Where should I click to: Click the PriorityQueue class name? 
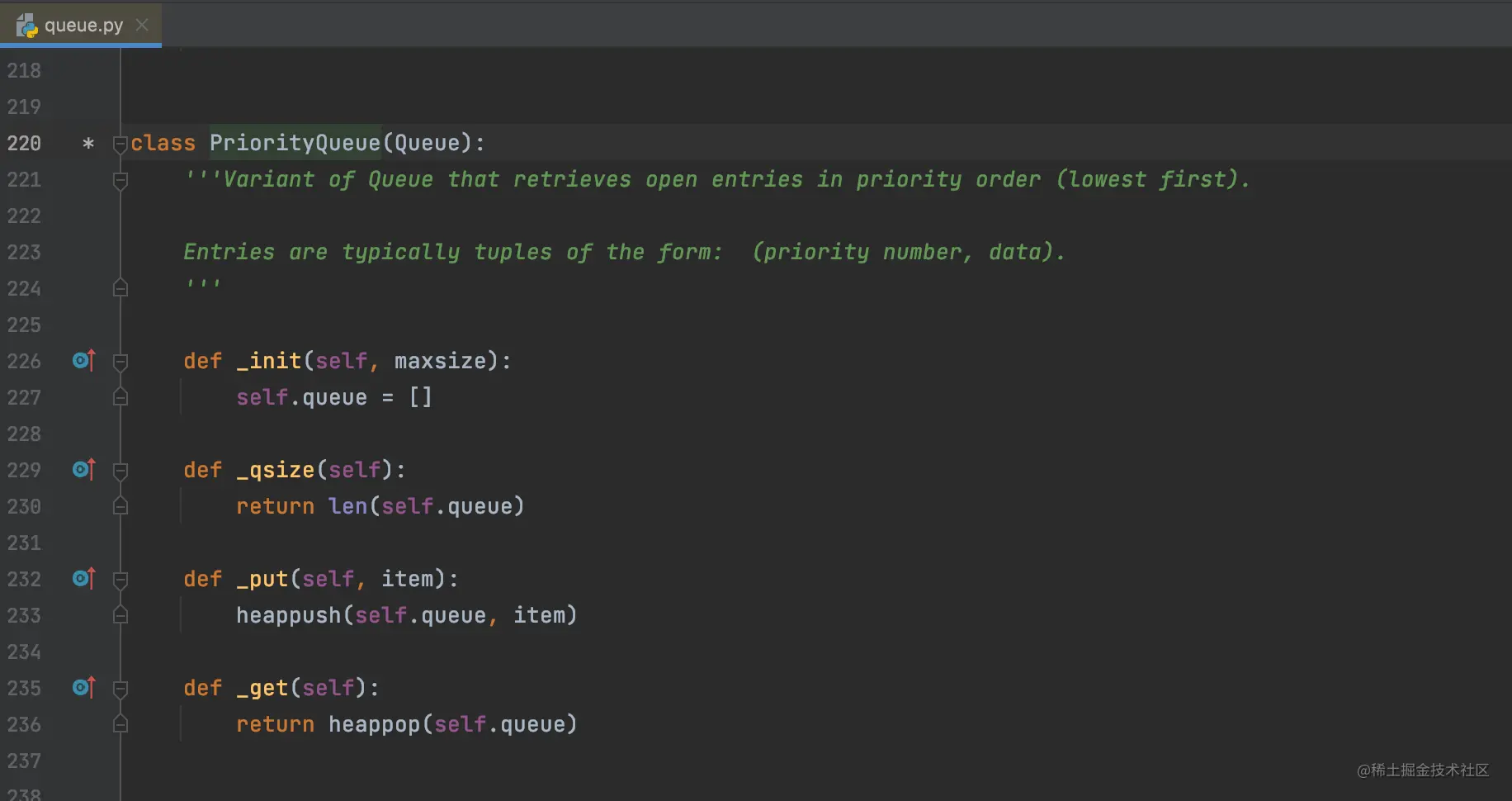295,143
